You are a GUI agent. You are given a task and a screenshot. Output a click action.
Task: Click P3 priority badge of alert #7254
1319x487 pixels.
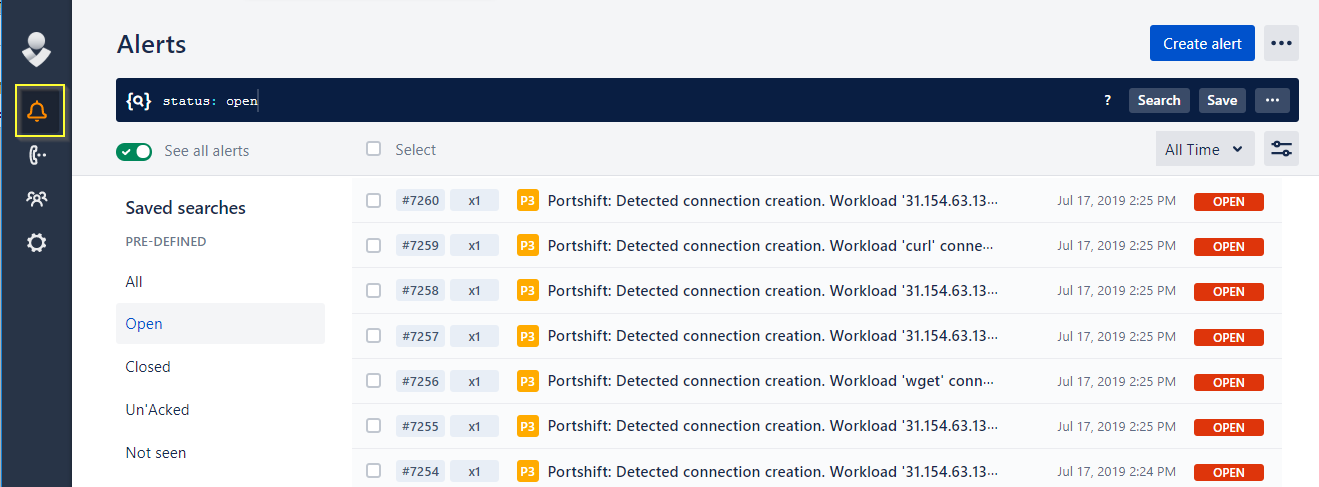[x=528, y=471]
